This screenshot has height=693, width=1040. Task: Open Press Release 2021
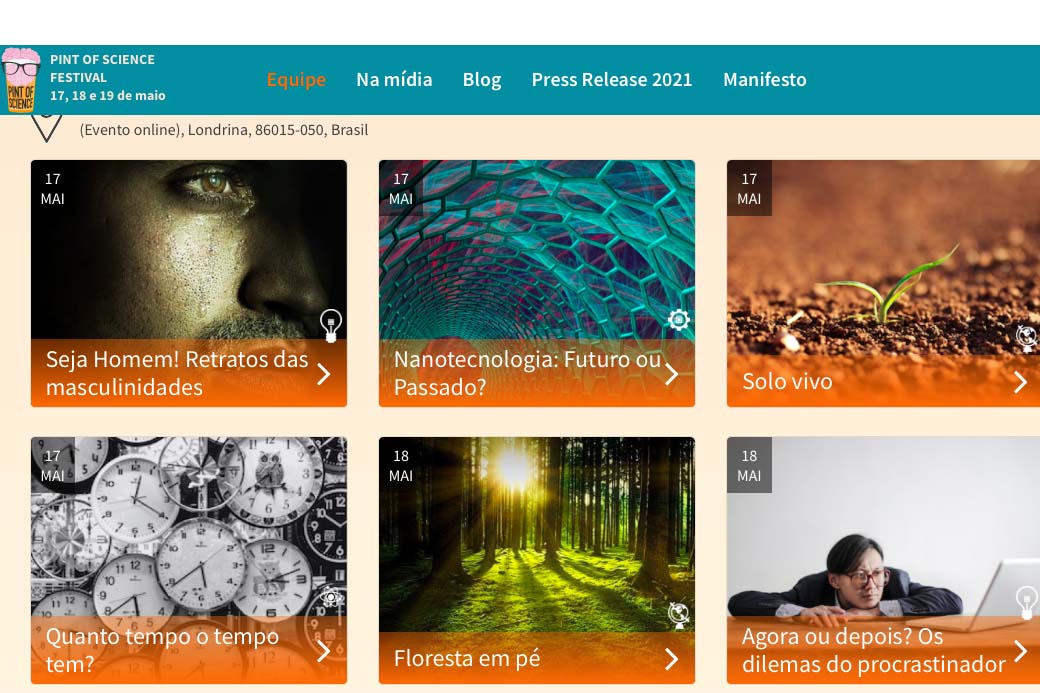pyautogui.click(x=612, y=80)
